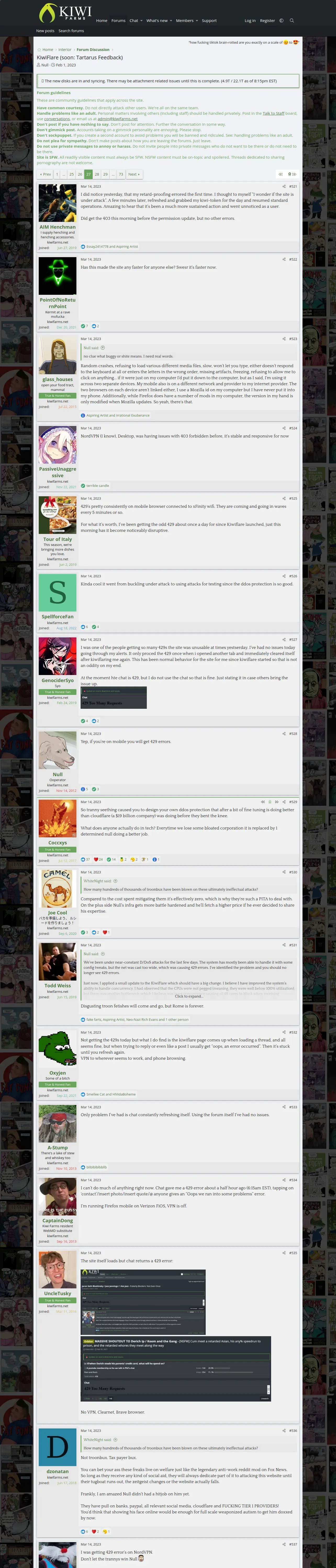Click the share icon on post #535
The image size is (336, 1568).
(284, 1253)
